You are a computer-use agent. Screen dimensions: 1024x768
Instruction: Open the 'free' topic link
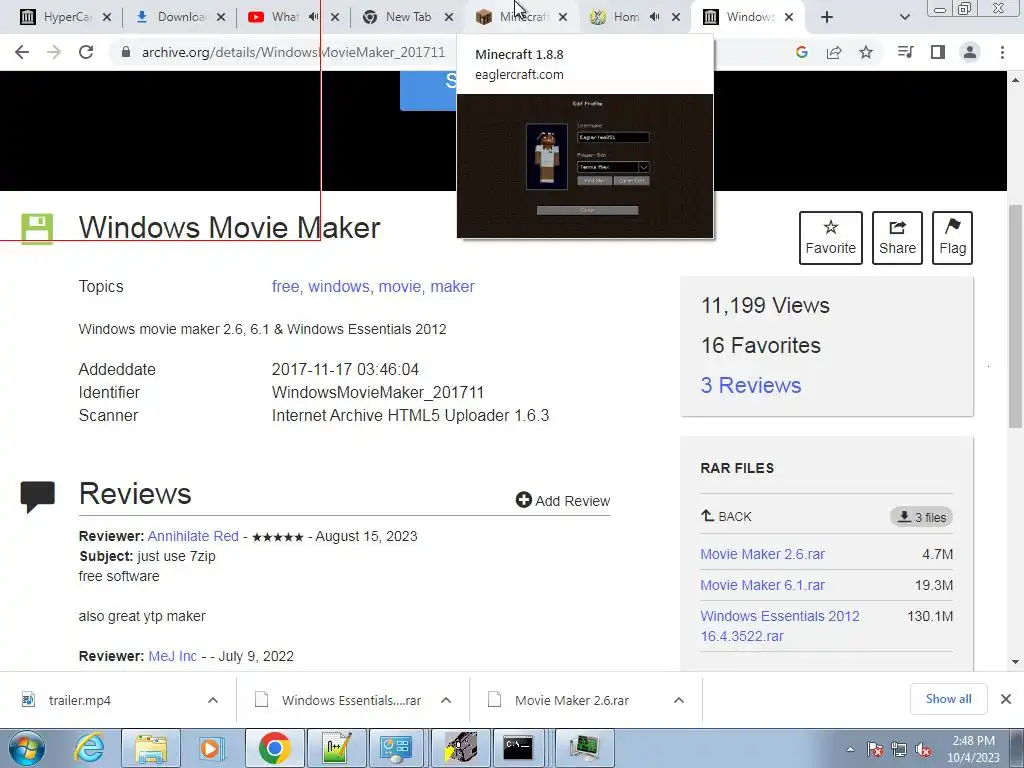pos(287,287)
